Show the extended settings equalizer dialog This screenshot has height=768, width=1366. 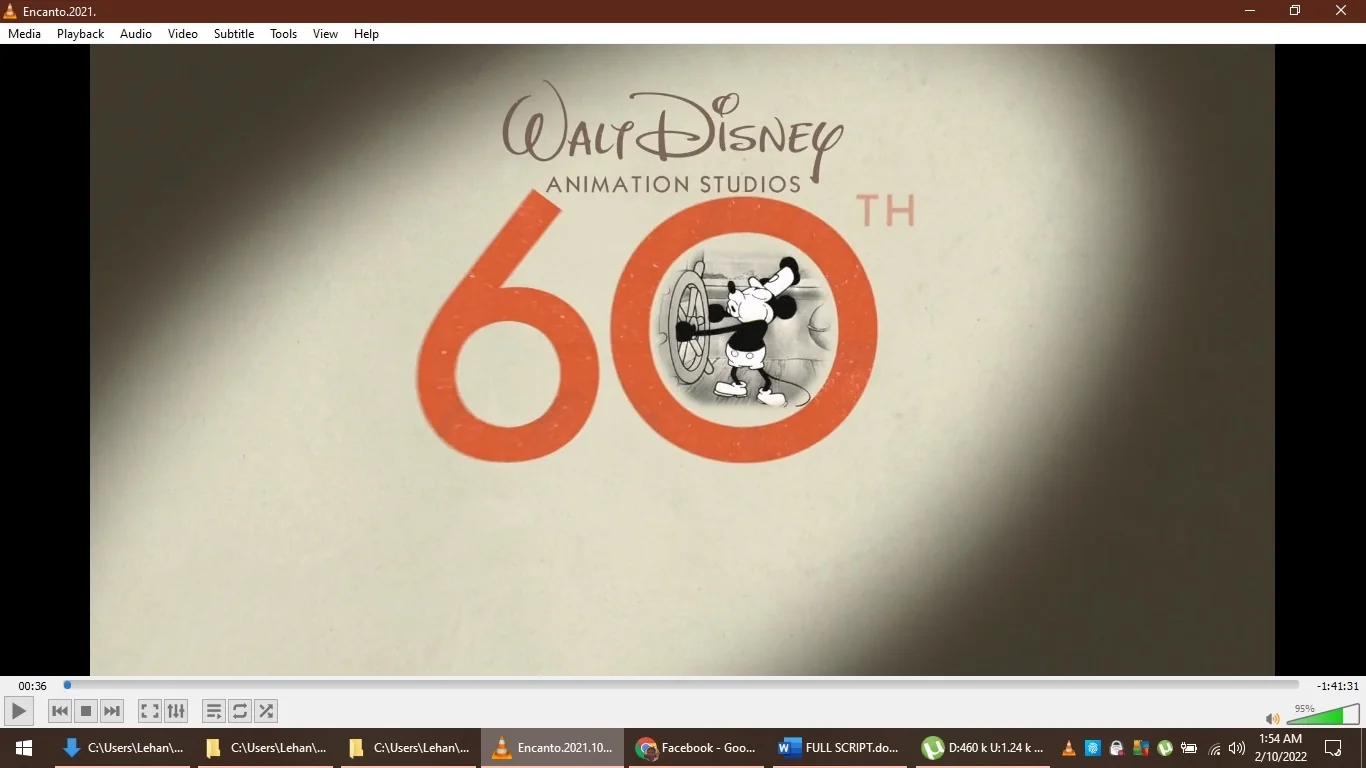[176, 711]
